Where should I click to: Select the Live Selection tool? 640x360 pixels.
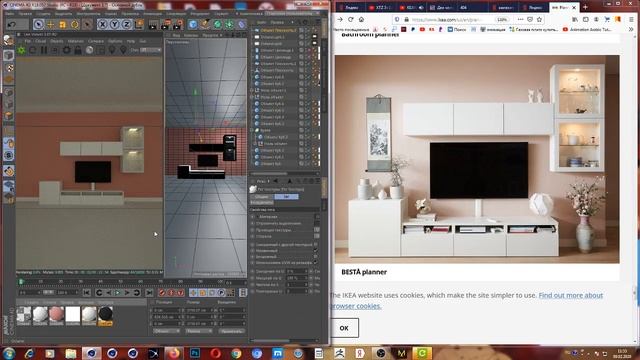click(38, 24)
